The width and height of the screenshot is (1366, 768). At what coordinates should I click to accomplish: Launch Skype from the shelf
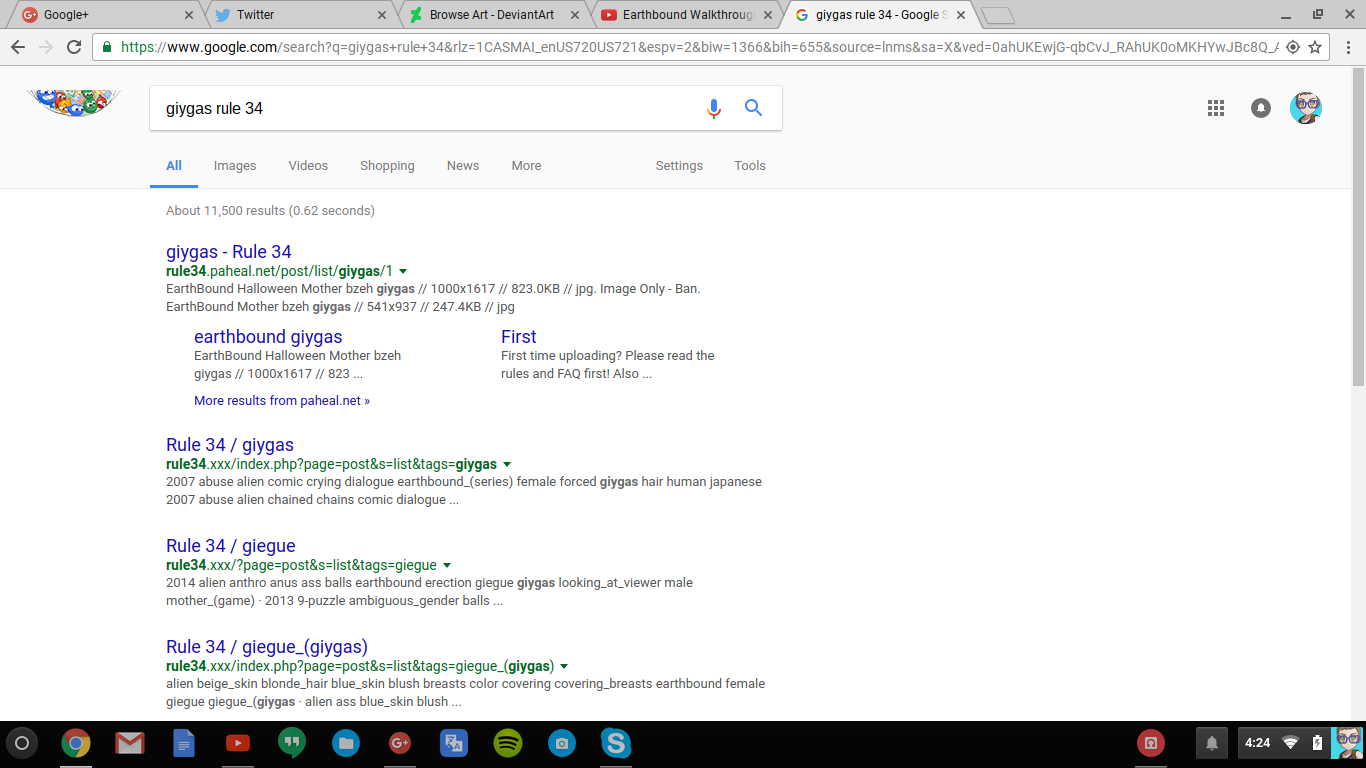click(616, 743)
